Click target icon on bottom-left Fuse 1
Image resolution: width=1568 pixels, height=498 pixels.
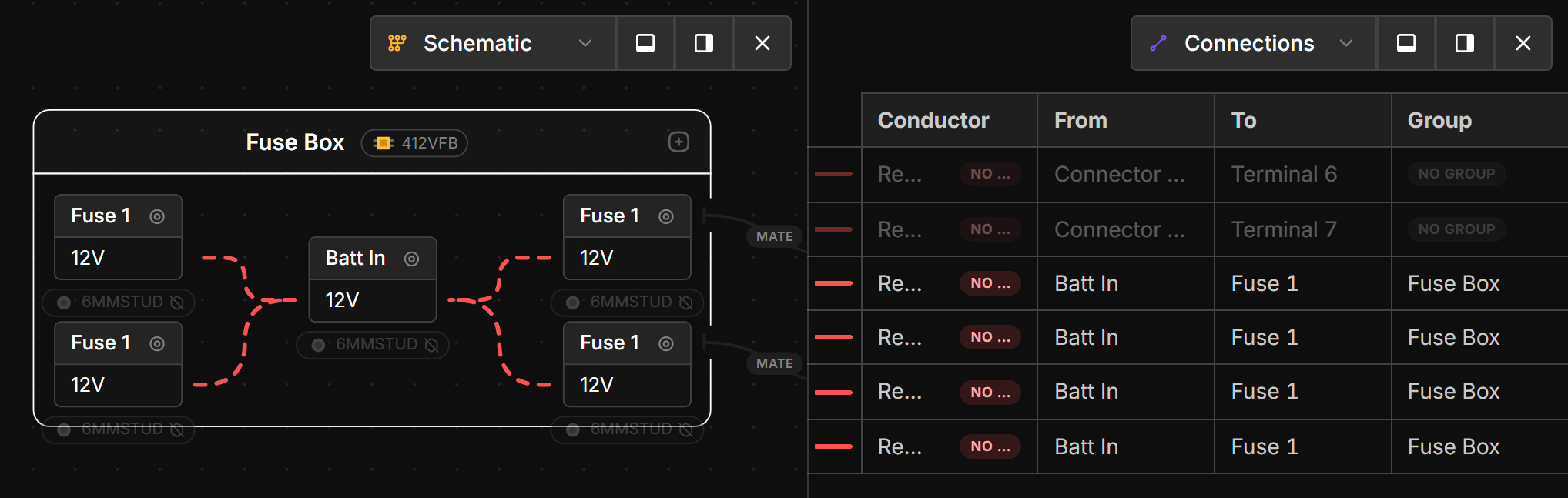click(157, 343)
